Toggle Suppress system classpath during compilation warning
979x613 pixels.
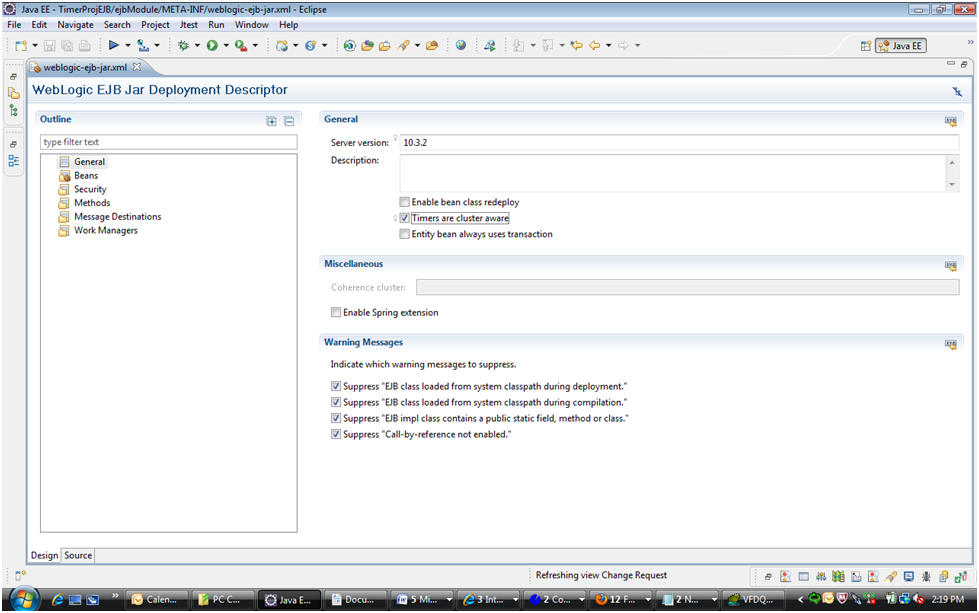pyautogui.click(x=336, y=403)
